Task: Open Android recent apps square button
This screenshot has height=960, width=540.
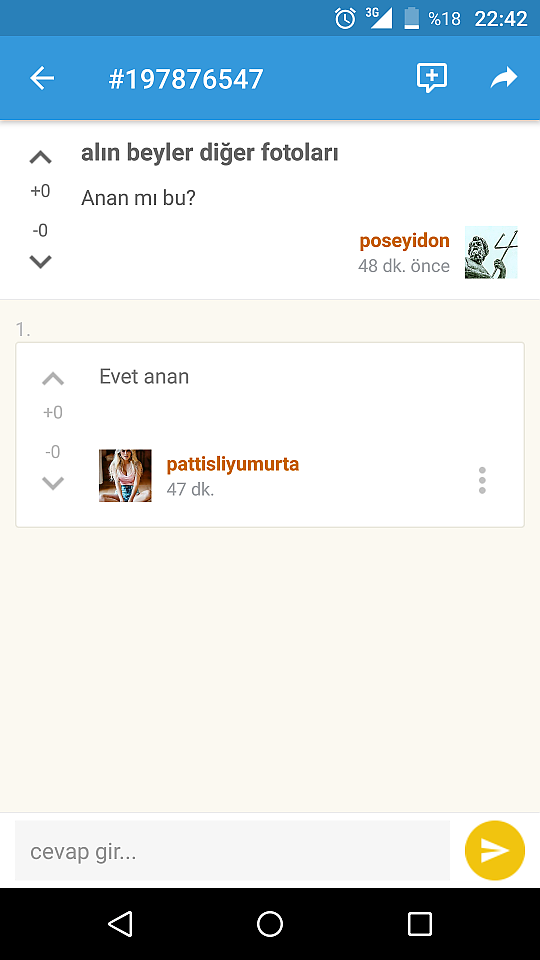Action: tap(420, 924)
